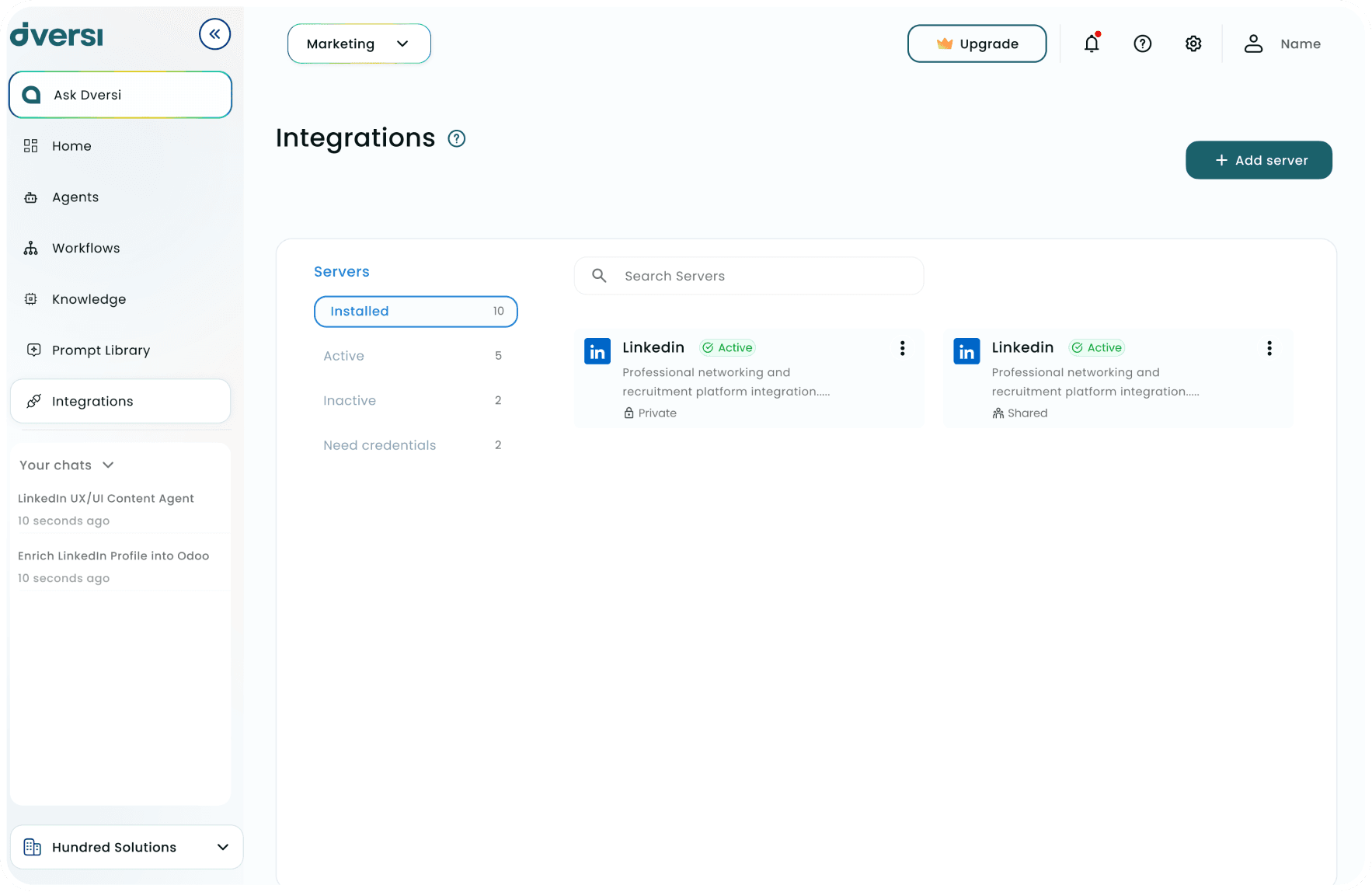Click the Home grid icon
The height and width of the screenshot is (892, 1372).
point(31,146)
